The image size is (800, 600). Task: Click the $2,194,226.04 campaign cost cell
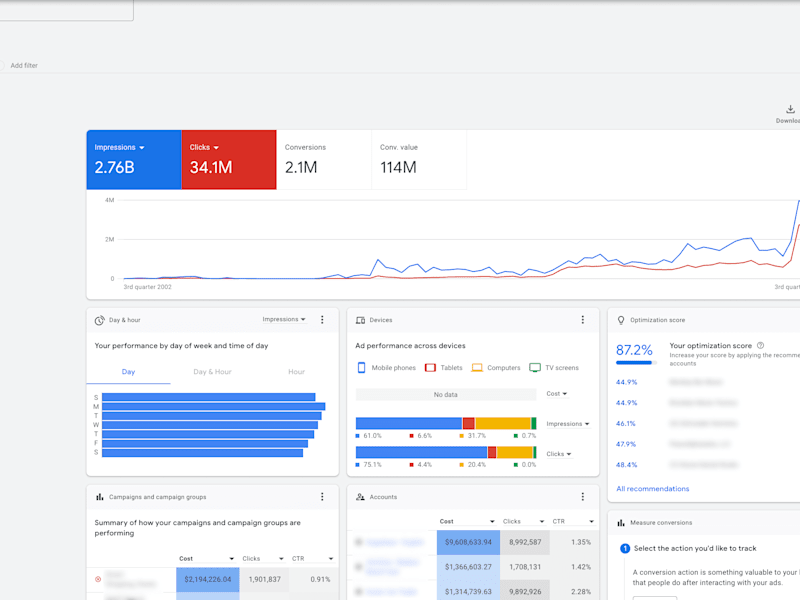coord(208,580)
